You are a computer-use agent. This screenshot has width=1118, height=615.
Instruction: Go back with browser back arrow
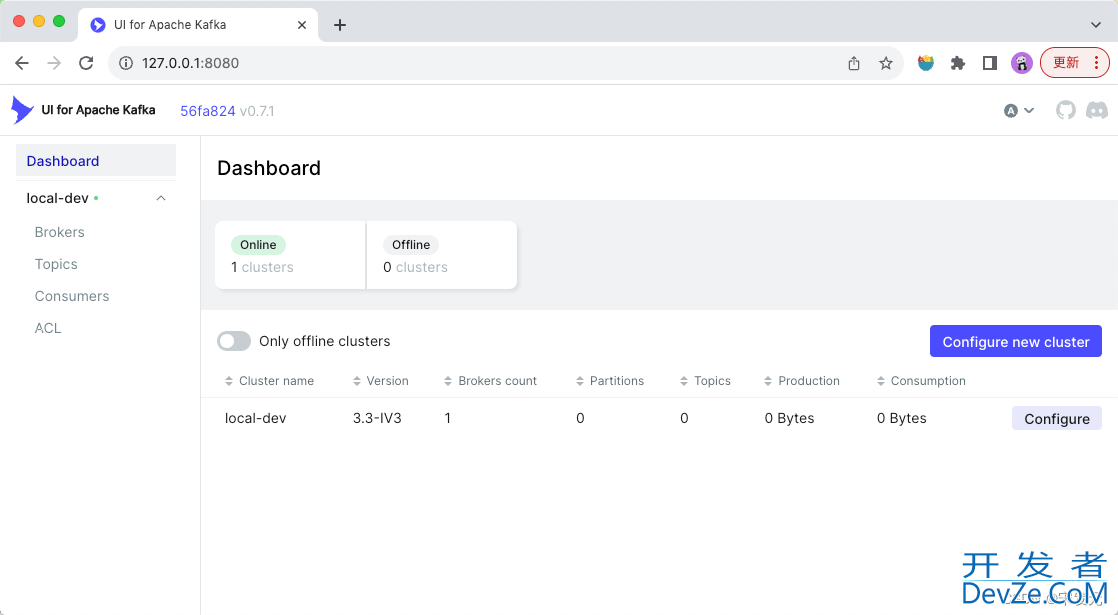[x=22, y=63]
